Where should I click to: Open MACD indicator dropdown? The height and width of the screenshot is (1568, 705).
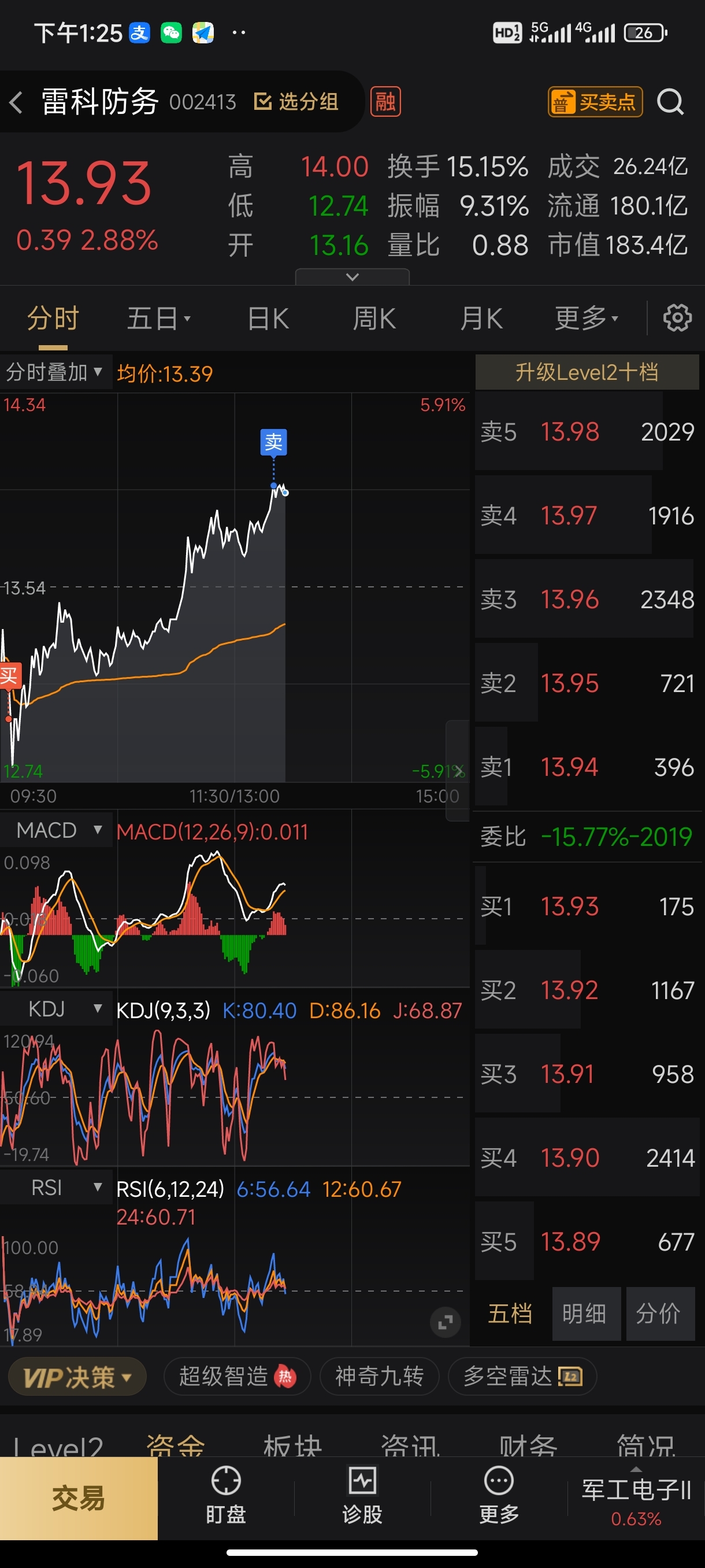click(57, 830)
